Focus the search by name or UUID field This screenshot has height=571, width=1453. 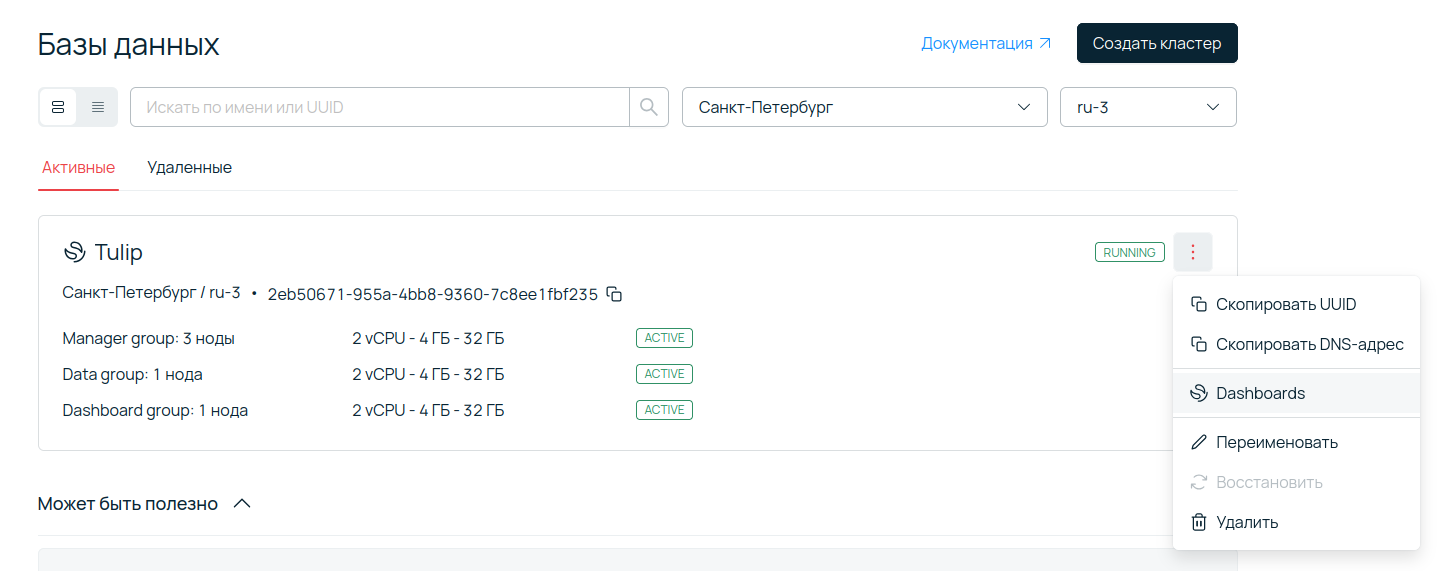point(380,107)
